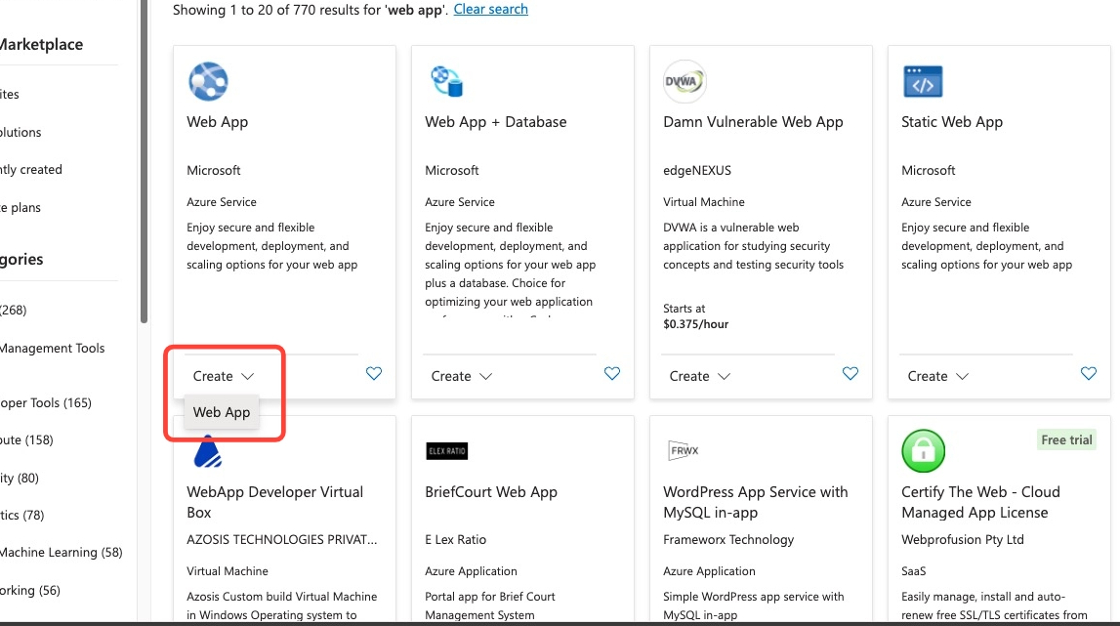Favorite the Web App offering
1120x626 pixels.
(373, 373)
